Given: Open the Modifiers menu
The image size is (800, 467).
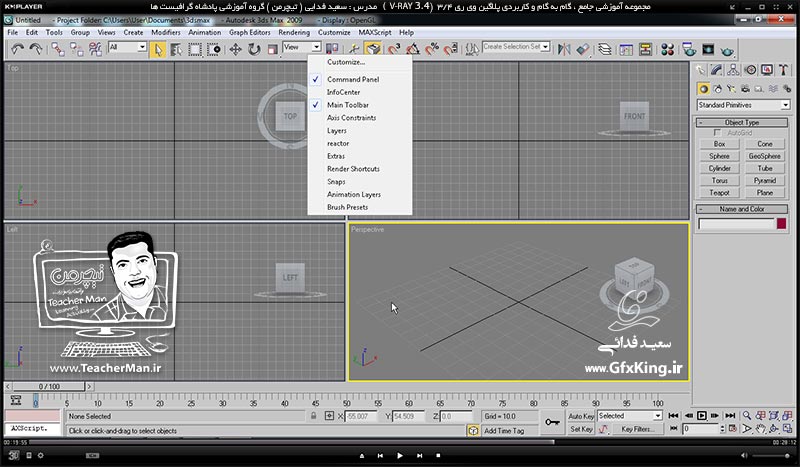Looking at the screenshot, I should point(166,32).
